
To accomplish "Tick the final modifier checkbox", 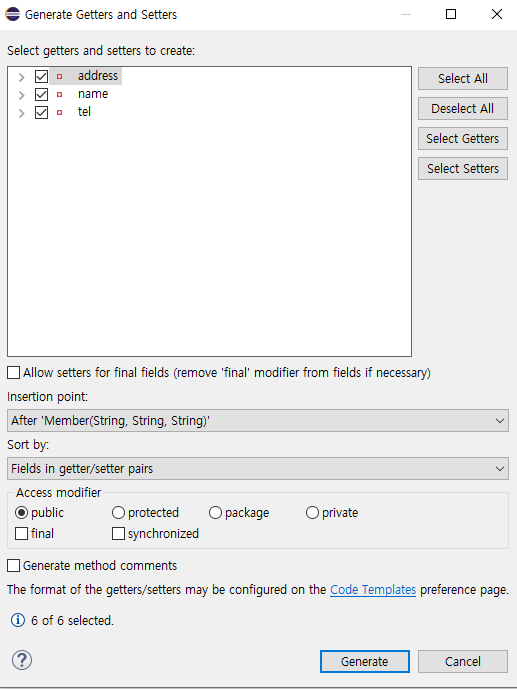I will [x=21, y=533].
